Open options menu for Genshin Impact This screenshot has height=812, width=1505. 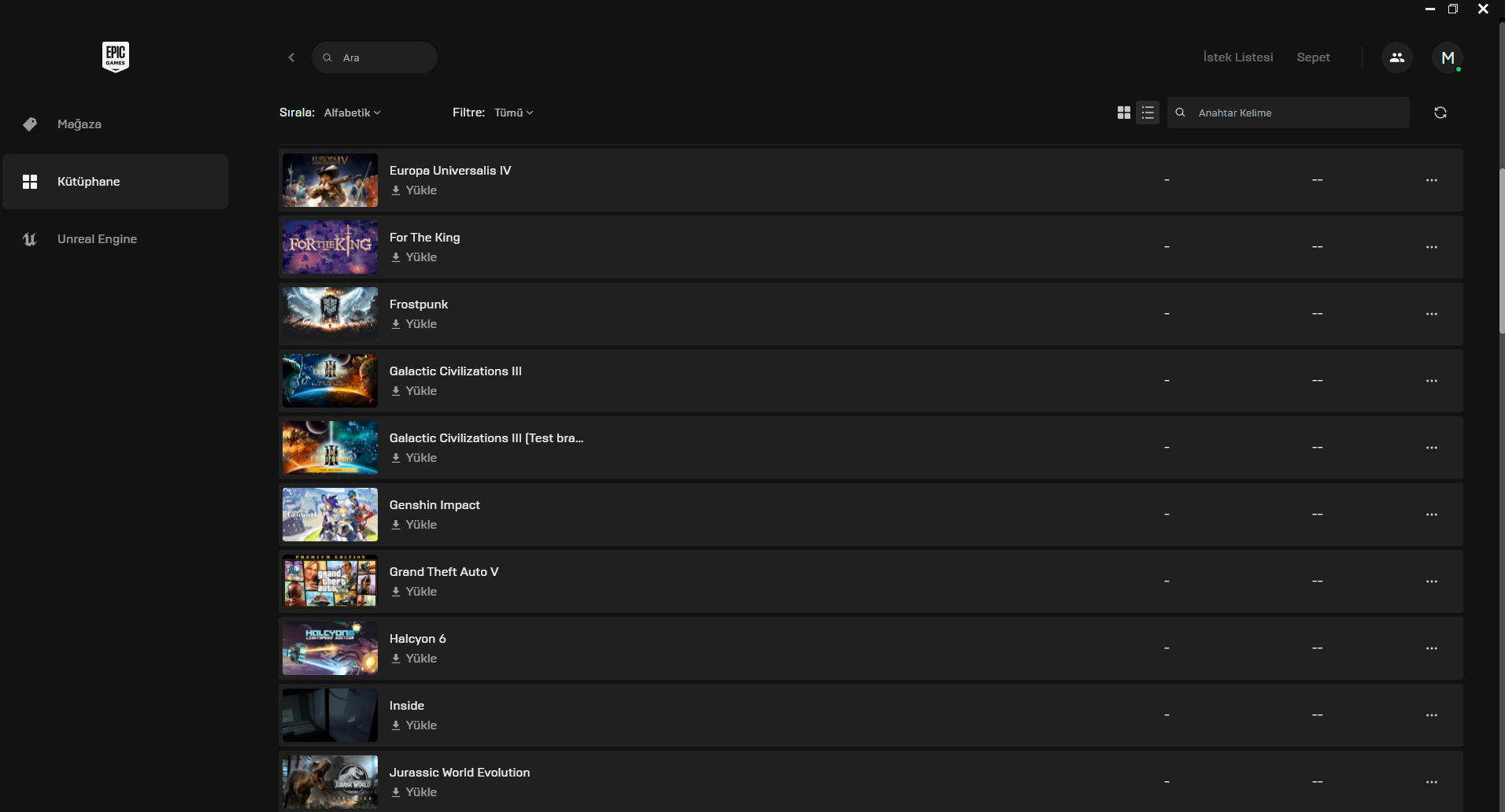pos(1432,515)
